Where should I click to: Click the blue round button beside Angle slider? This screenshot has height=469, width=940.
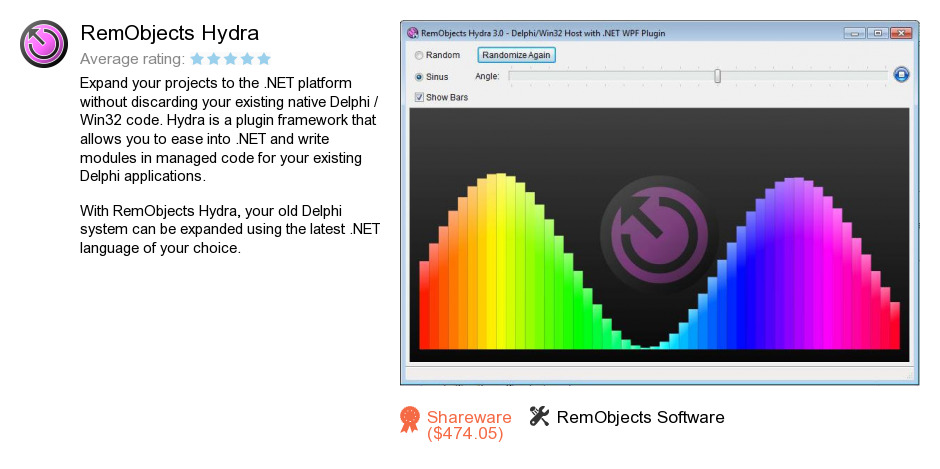[x=901, y=75]
